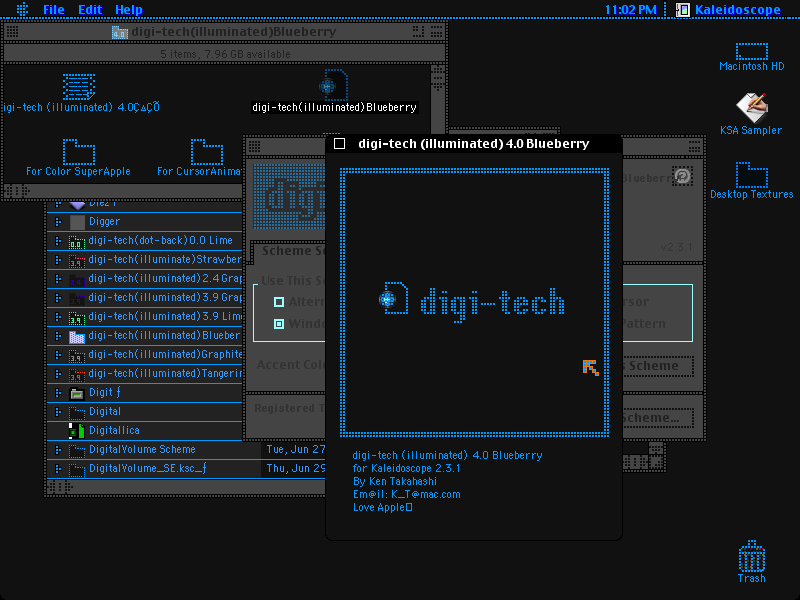Click the Digitallica scheme file icon

[77, 431]
